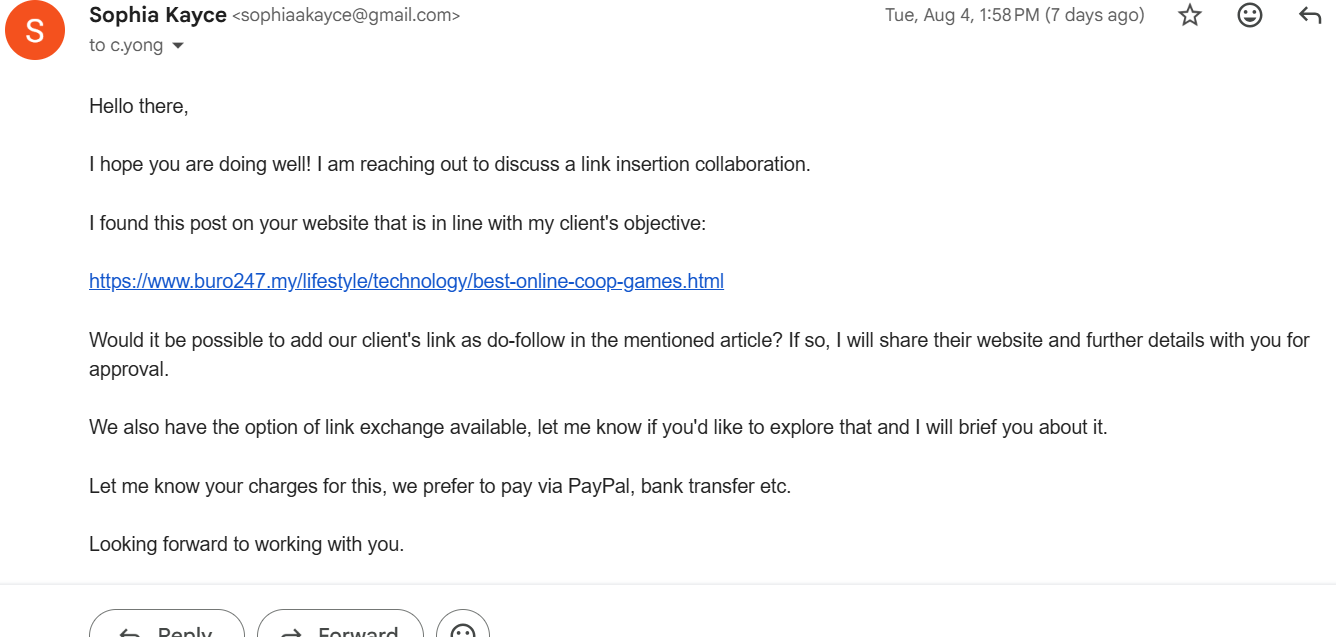Click the 'to c.yong' recipient text
Viewport: 1336px width, 637px height.
126,46
